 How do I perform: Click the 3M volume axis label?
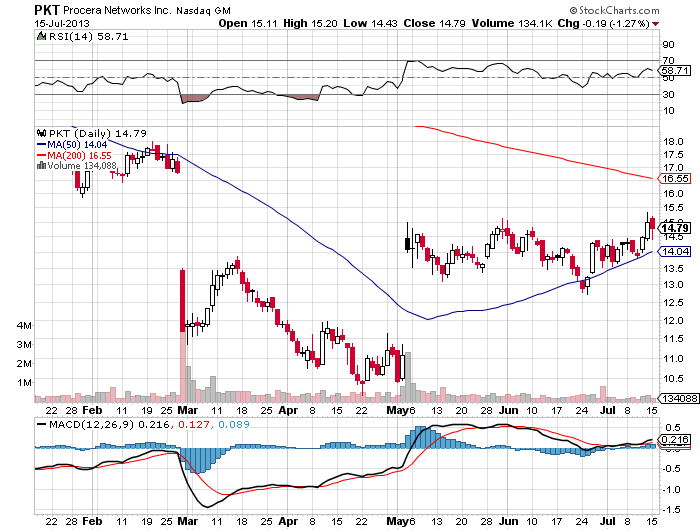point(25,345)
